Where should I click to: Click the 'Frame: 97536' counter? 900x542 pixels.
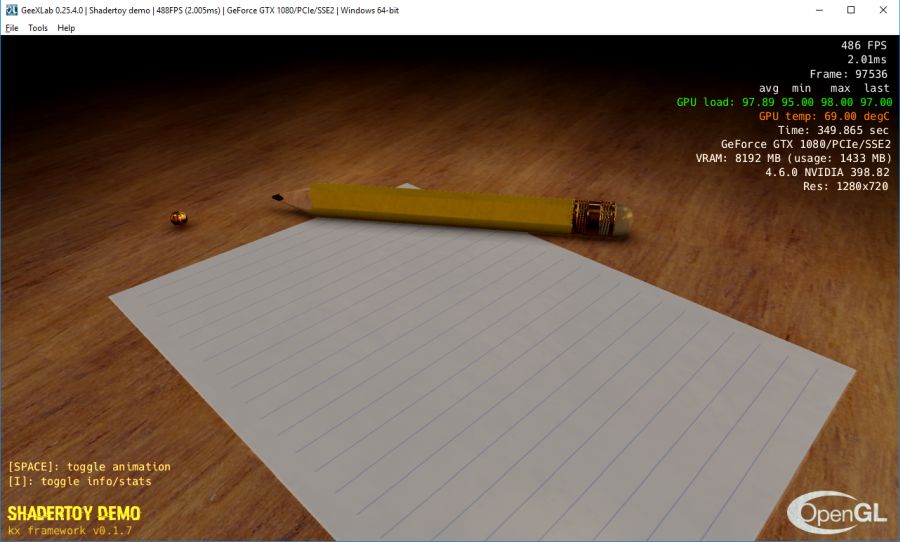pos(848,73)
